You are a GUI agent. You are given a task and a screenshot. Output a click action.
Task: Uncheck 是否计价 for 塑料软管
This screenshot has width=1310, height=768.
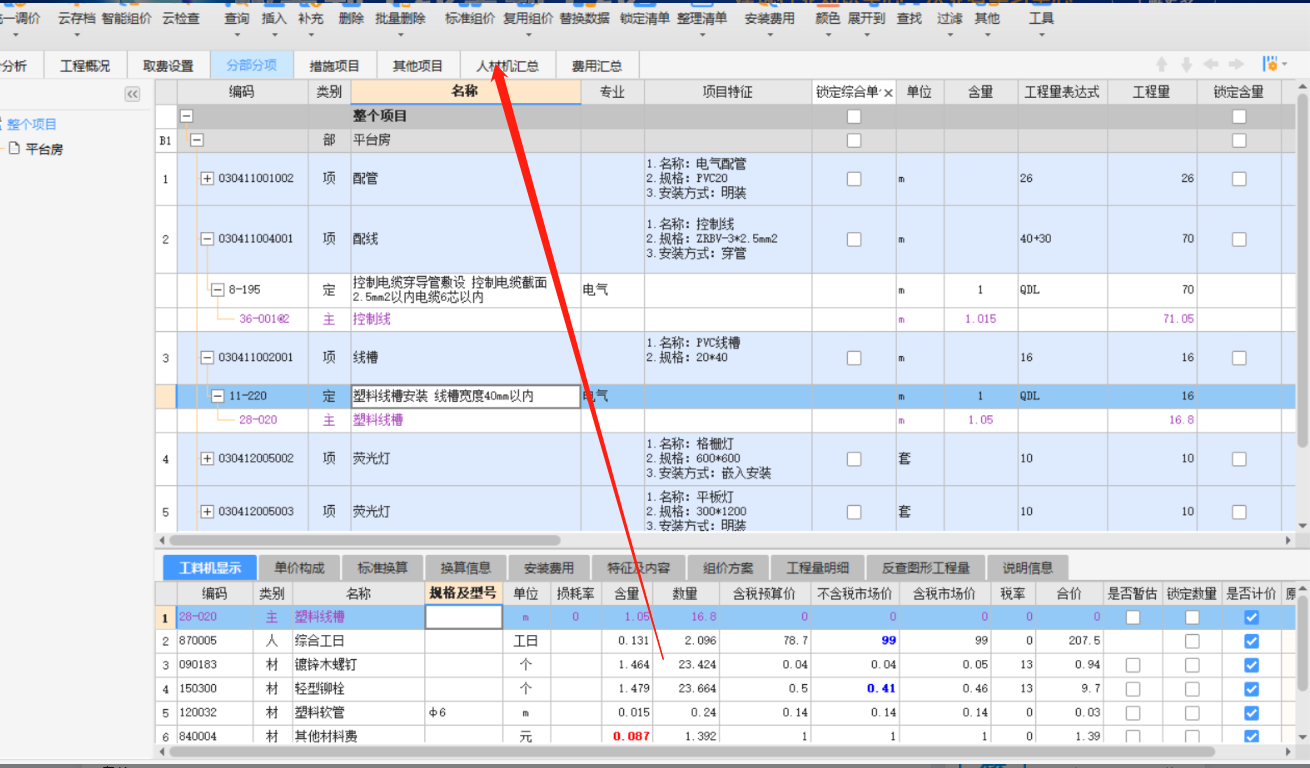1251,713
